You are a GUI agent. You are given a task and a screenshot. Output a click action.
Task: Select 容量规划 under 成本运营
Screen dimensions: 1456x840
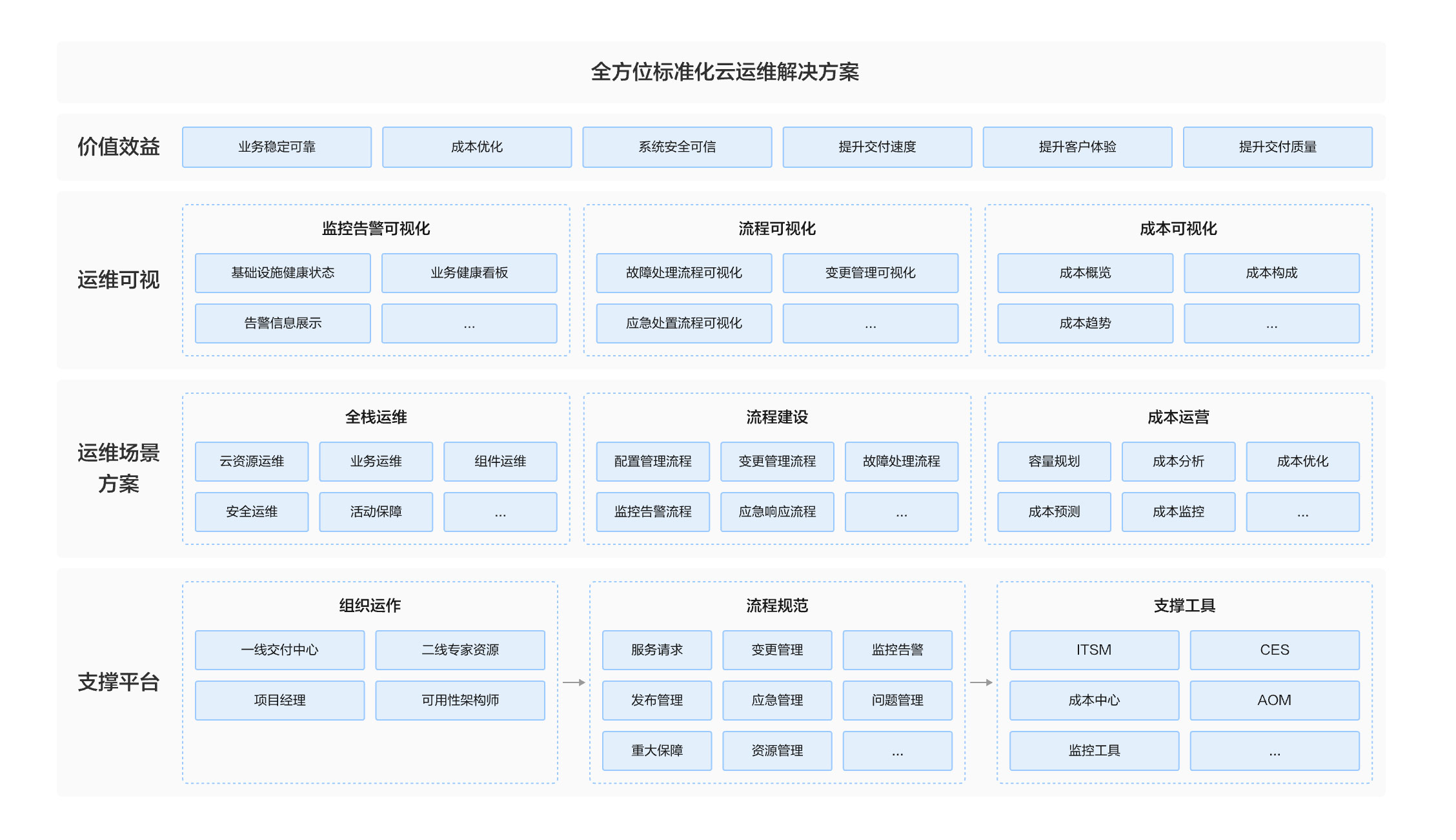point(1054,462)
